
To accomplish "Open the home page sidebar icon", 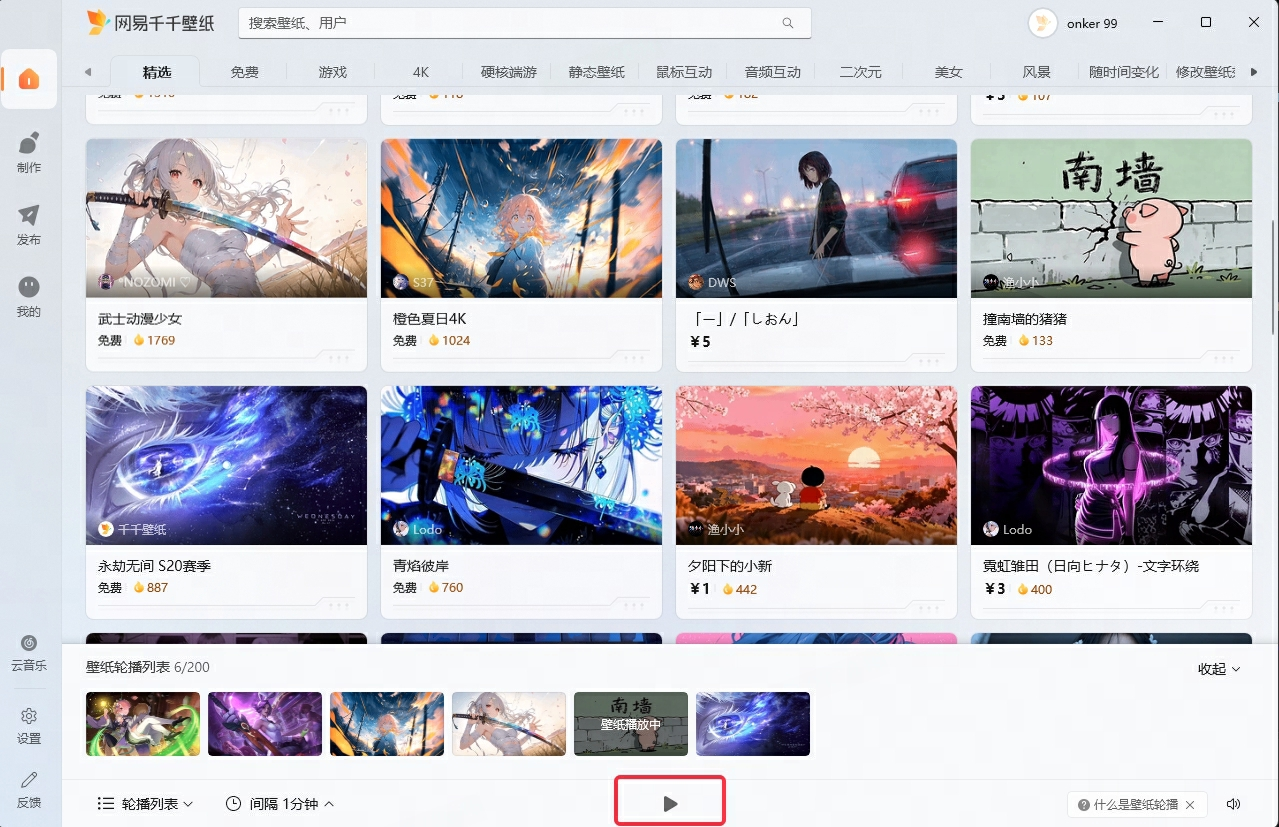I will click(29, 79).
